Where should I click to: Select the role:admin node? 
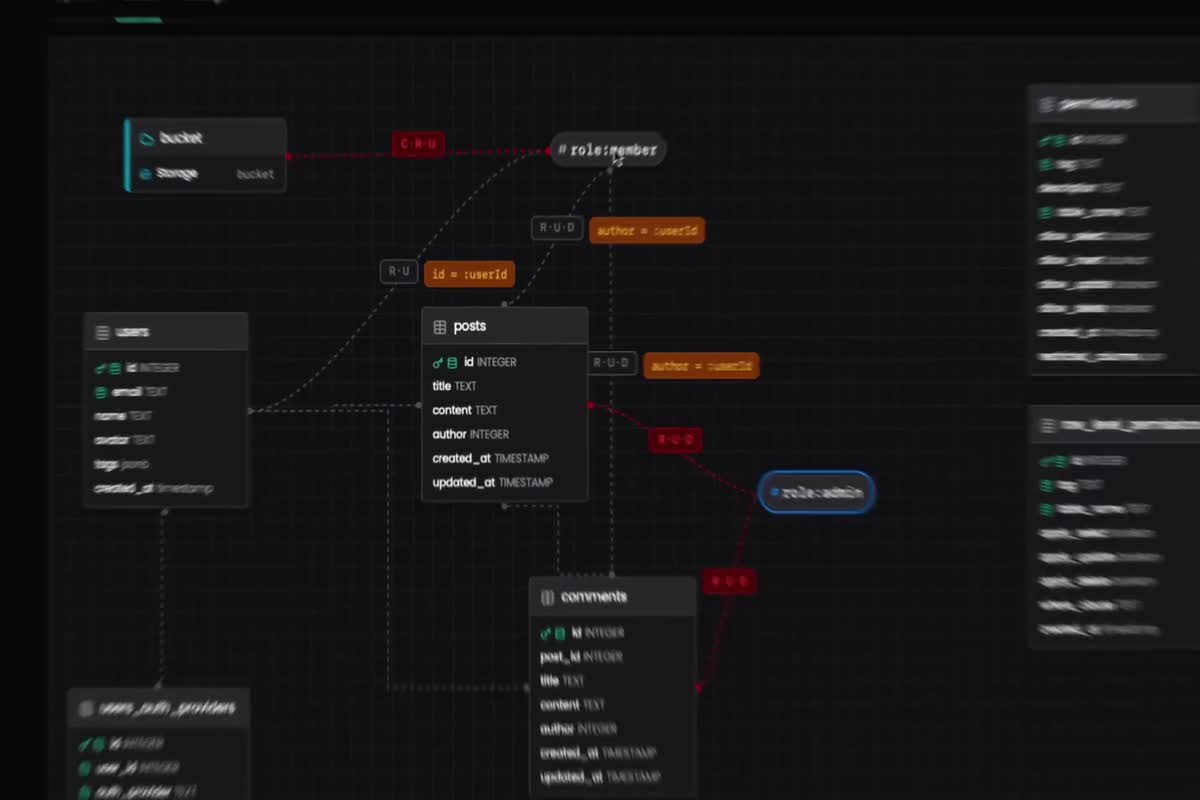817,493
